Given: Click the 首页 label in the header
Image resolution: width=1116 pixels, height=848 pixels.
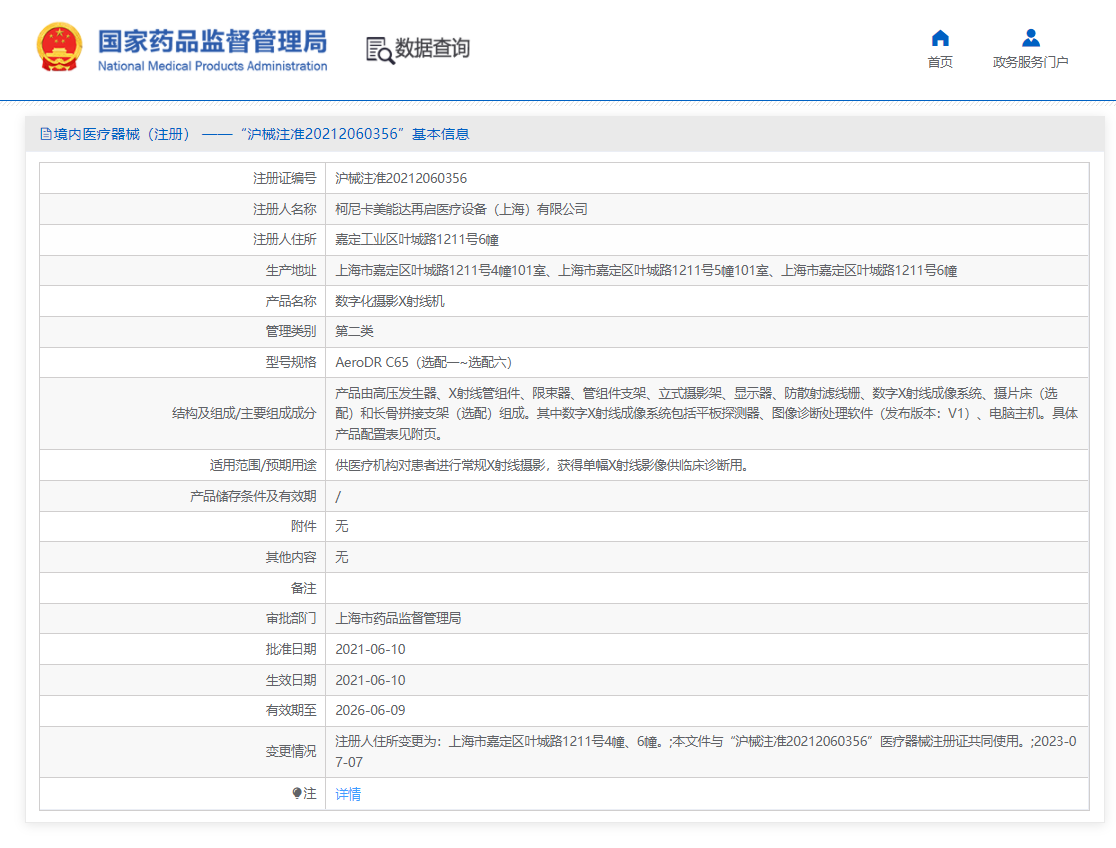Looking at the screenshot, I should 940,62.
